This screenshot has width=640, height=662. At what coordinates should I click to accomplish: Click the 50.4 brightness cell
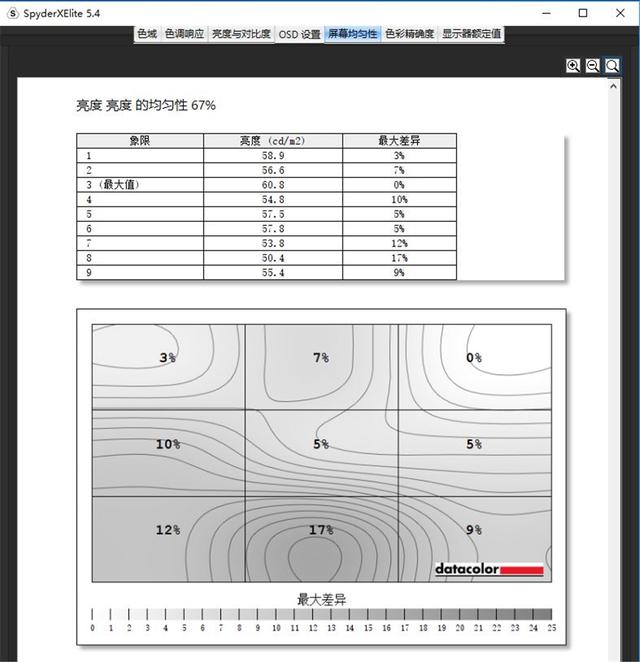click(273, 258)
